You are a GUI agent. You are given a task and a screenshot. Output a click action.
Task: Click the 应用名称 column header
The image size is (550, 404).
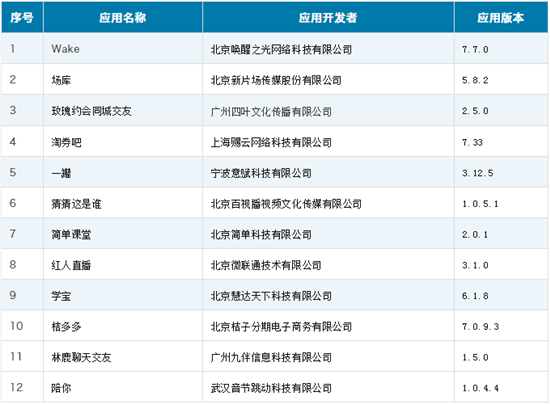(x=122, y=17)
